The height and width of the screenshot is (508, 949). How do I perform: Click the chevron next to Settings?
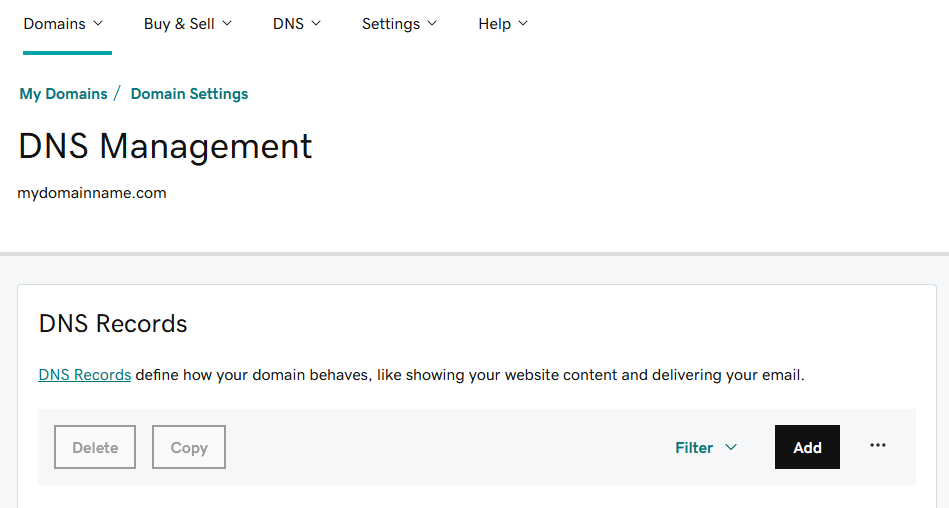[x=432, y=24]
